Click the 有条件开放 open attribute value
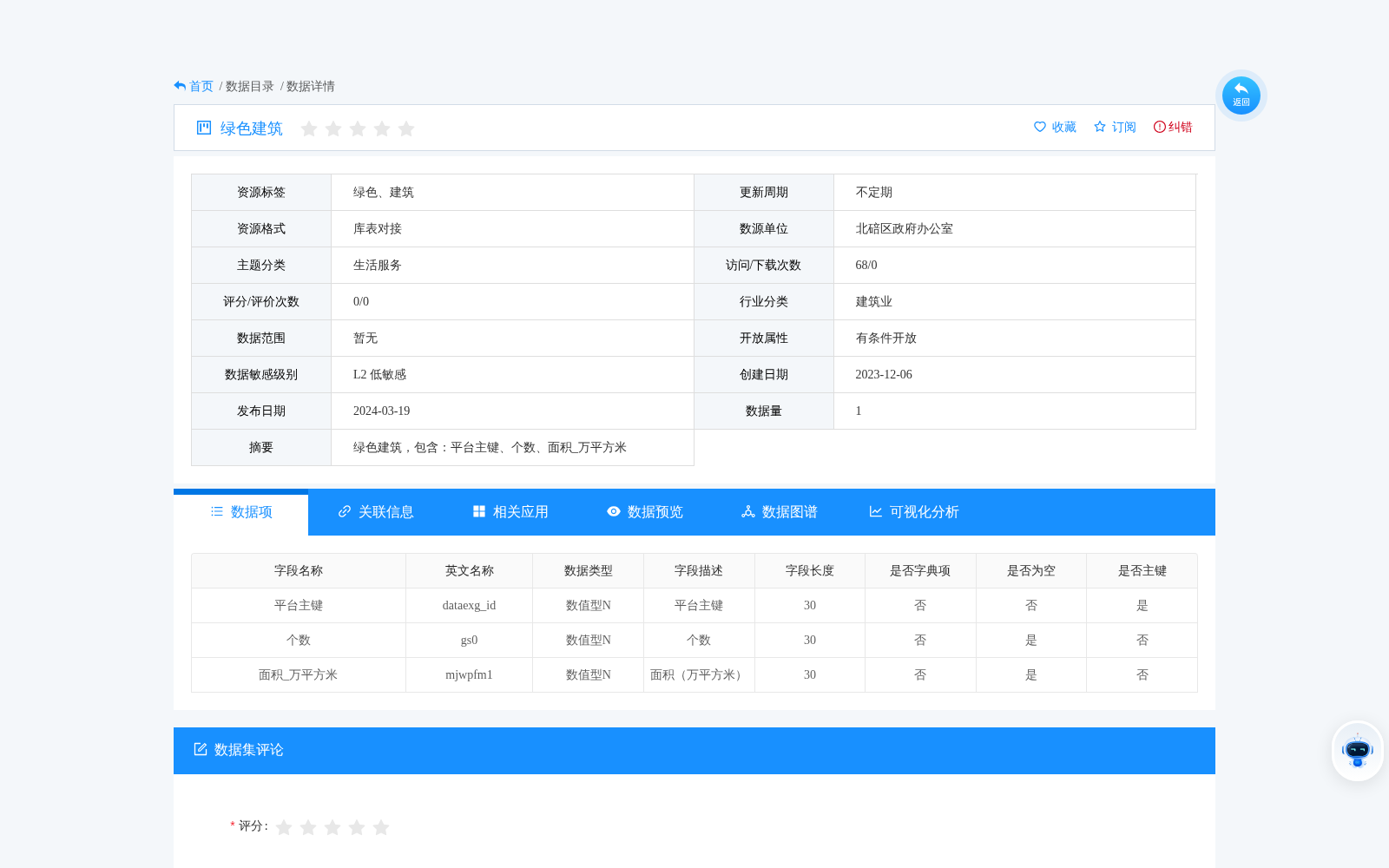The width and height of the screenshot is (1389, 868). click(x=886, y=339)
